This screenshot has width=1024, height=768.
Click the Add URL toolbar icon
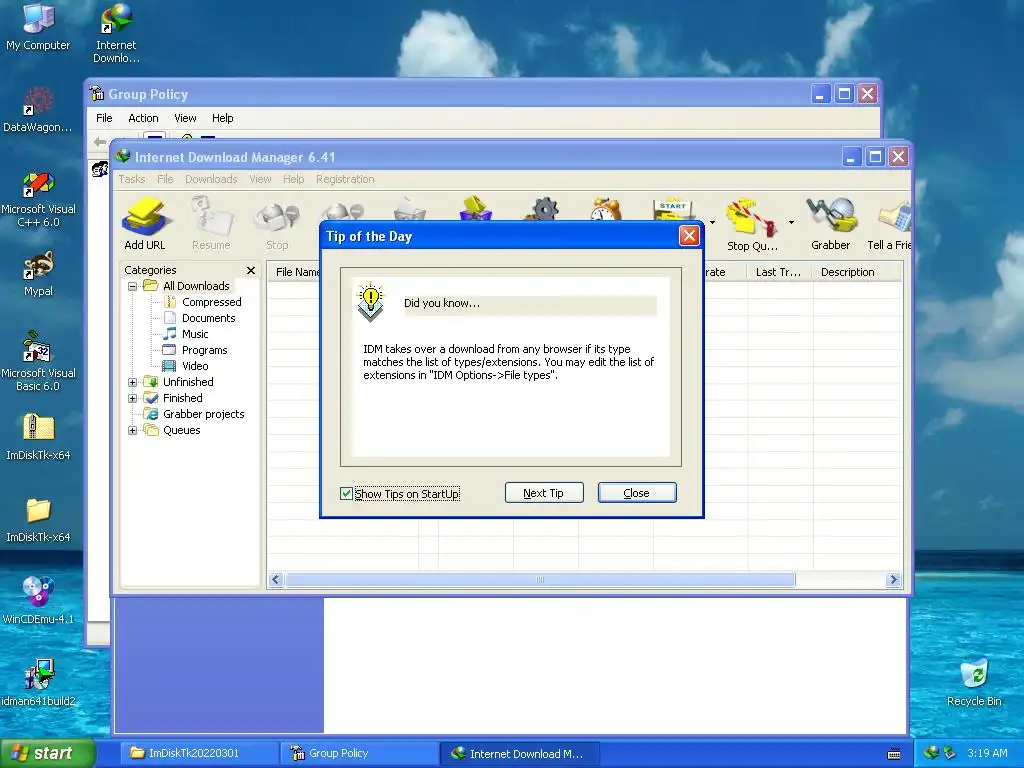click(145, 223)
